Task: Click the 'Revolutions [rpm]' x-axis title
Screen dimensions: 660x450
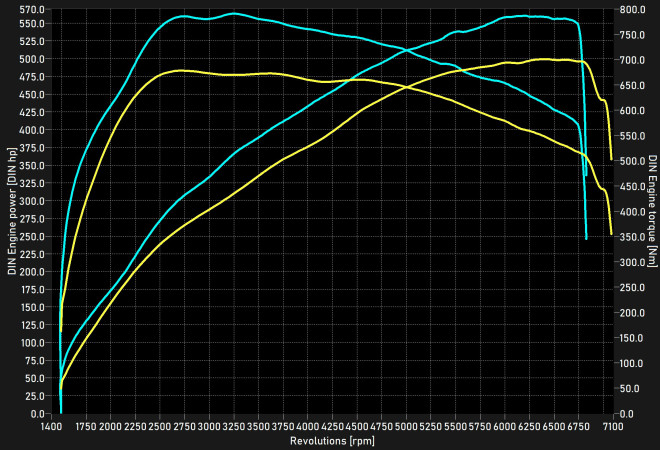Action: coord(331,440)
